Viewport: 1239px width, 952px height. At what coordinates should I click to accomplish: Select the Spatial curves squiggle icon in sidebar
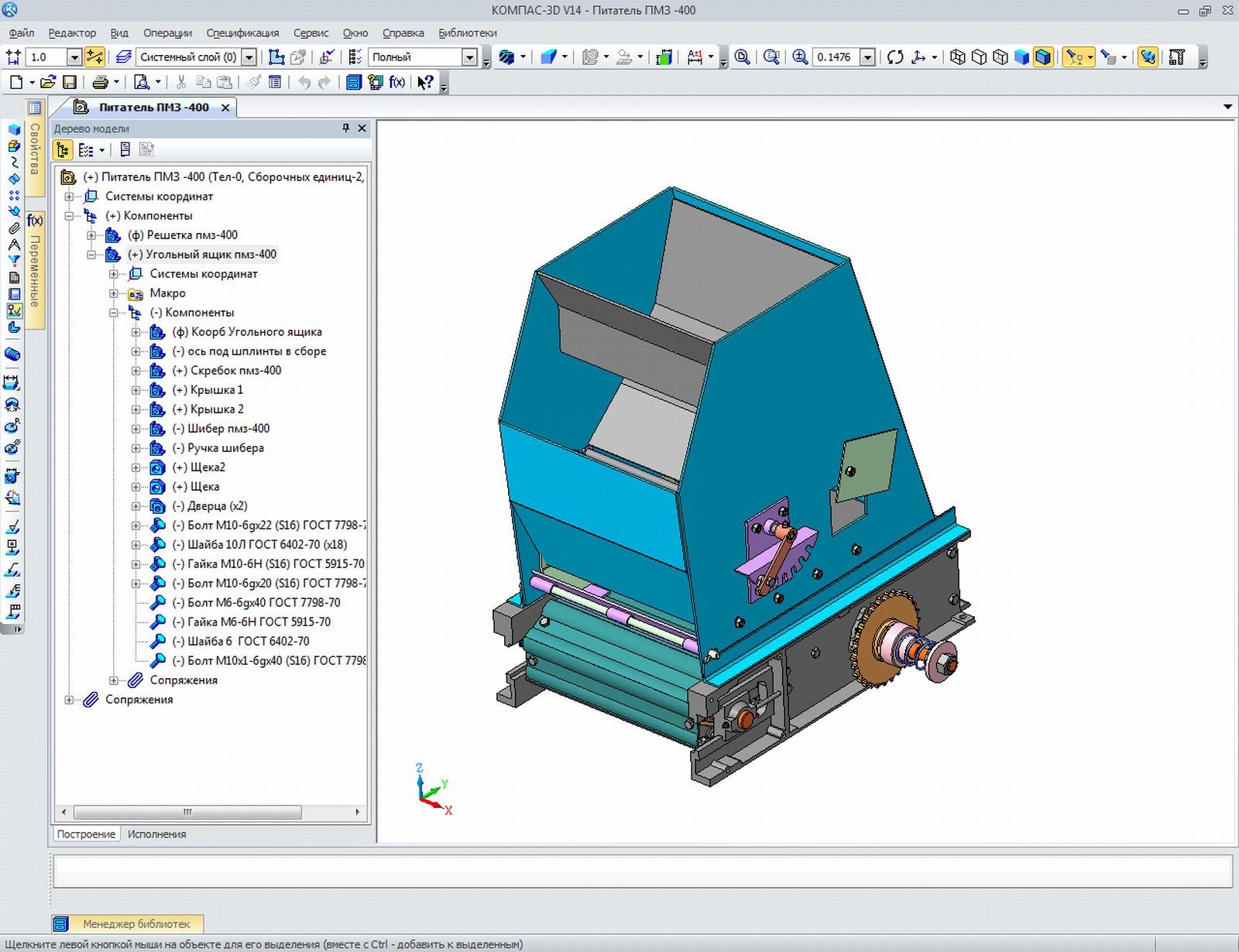pos(14,162)
